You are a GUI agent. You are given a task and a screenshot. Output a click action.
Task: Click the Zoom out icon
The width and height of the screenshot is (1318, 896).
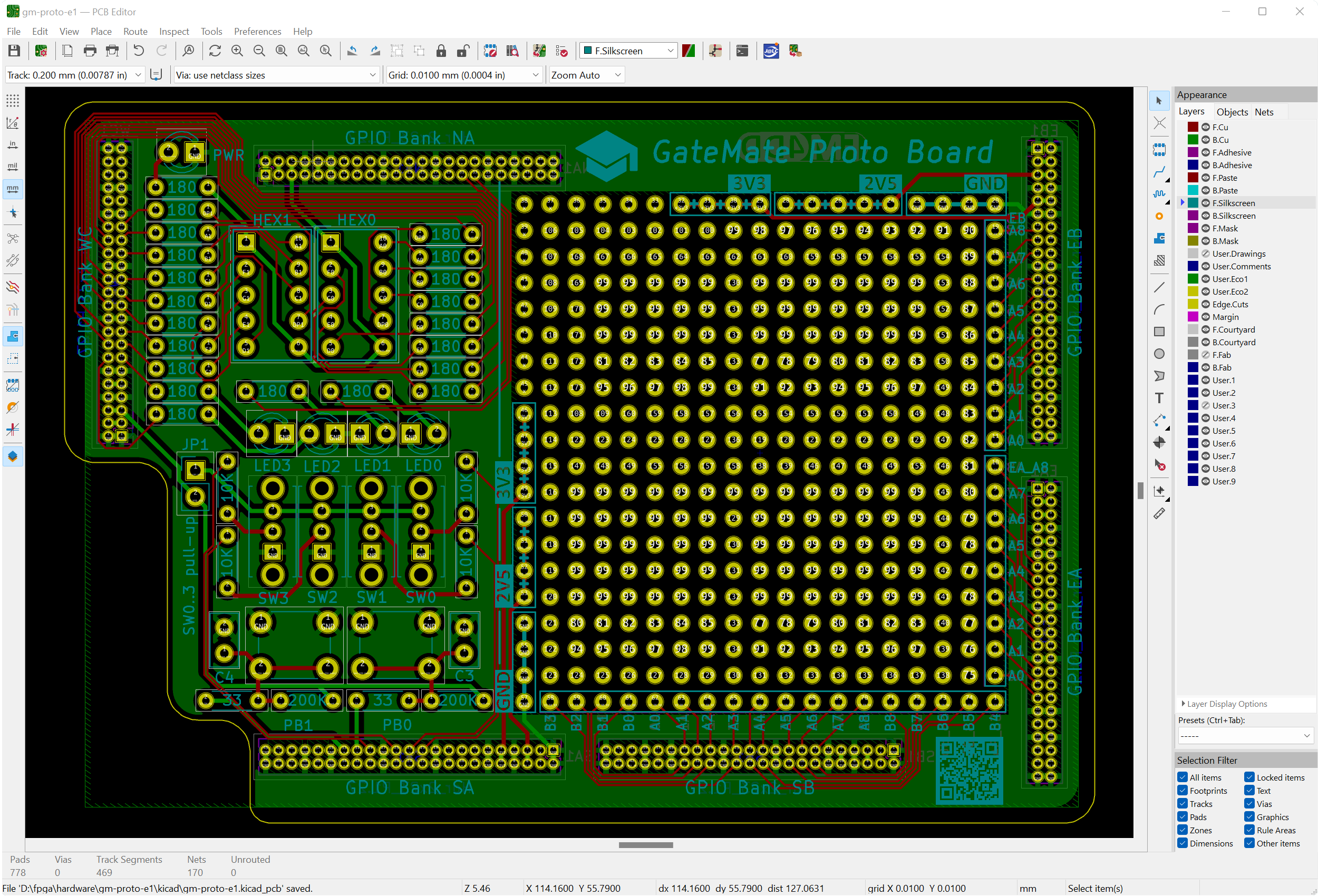pyautogui.click(x=259, y=51)
